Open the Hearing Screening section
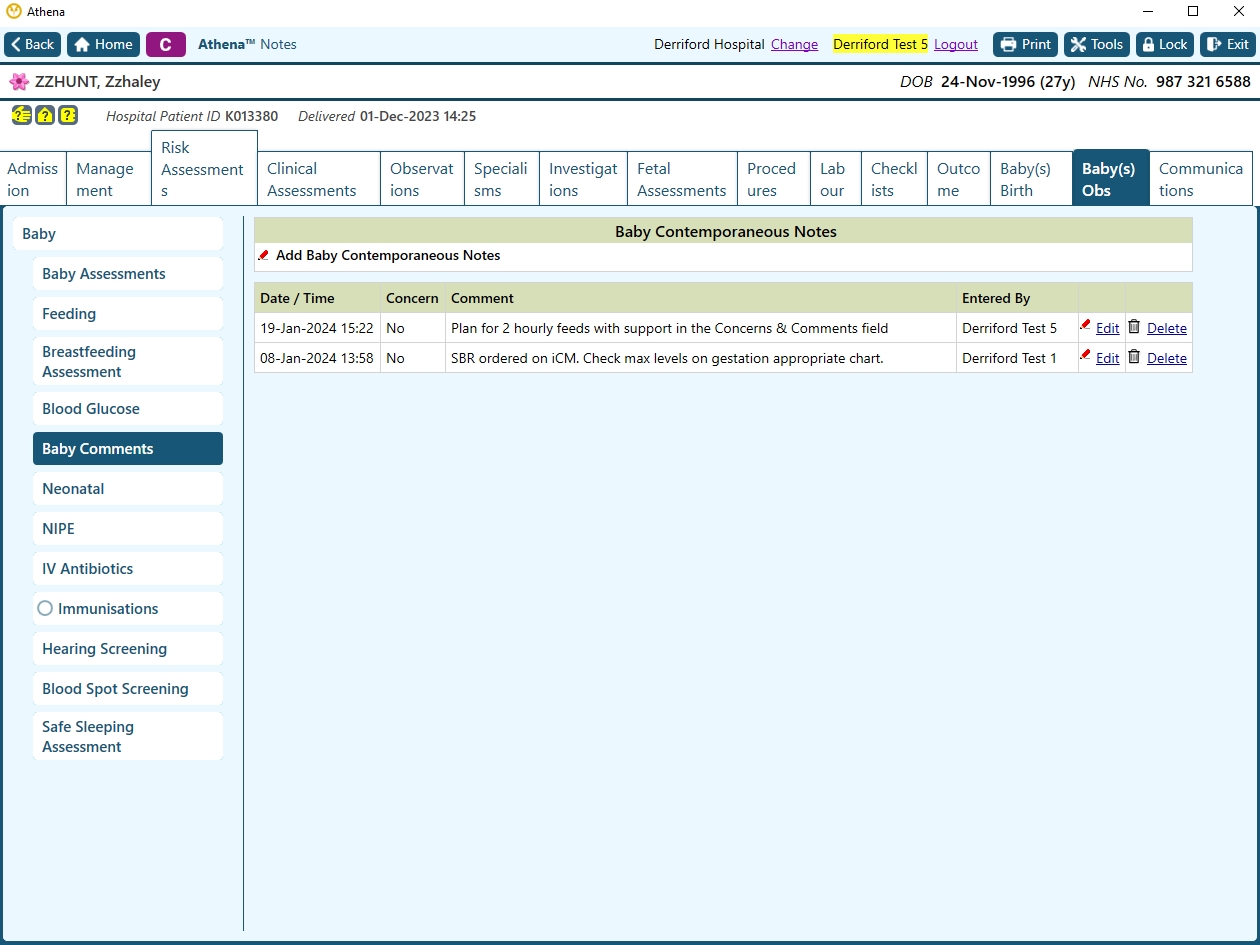Viewport: 1260px width, 945px height. tap(127, 649)
